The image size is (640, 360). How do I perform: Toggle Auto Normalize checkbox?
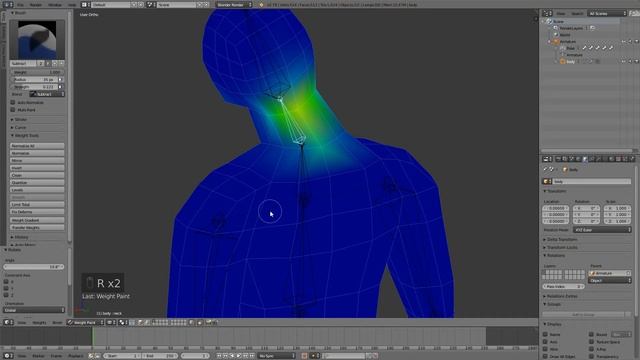13,102
